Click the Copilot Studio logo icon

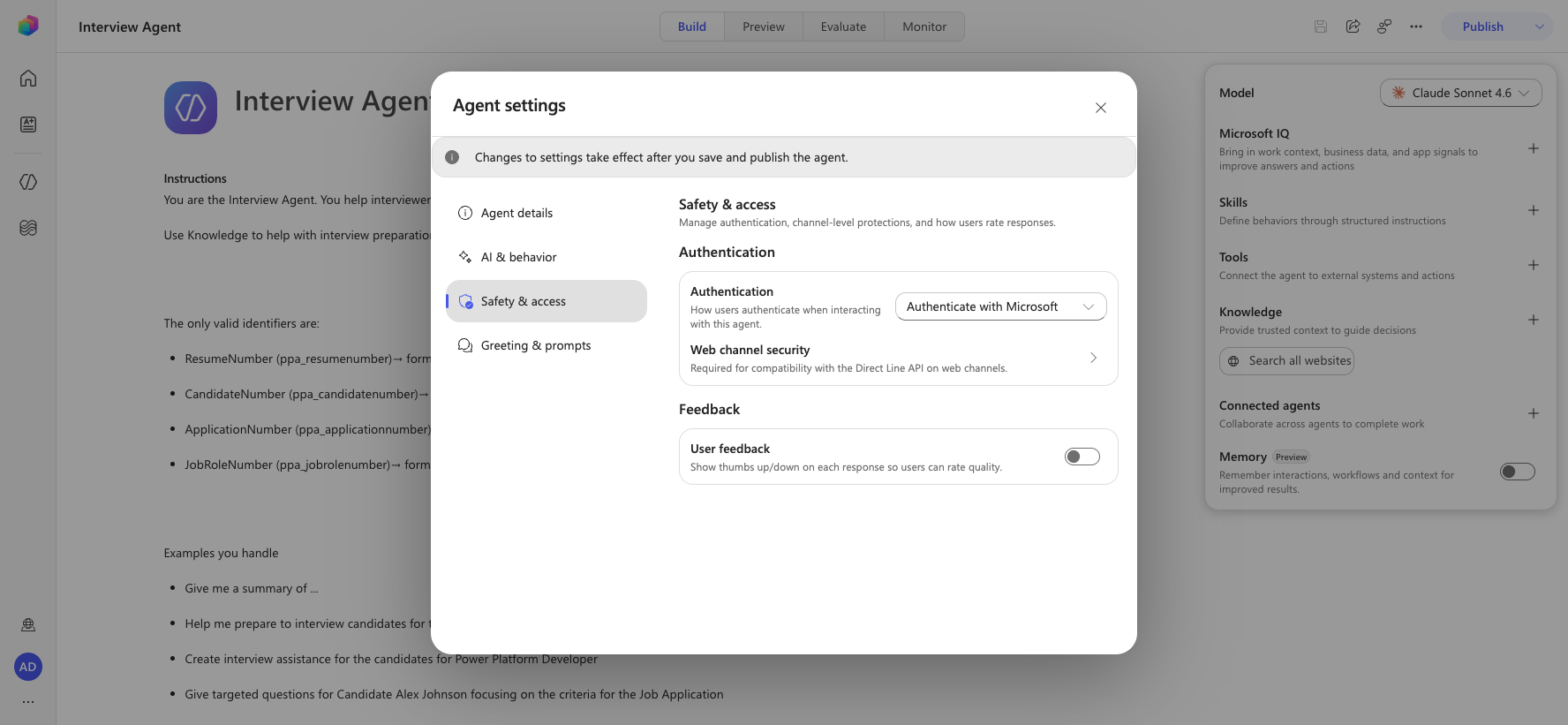pyautogui.click(x=28, y=26)
